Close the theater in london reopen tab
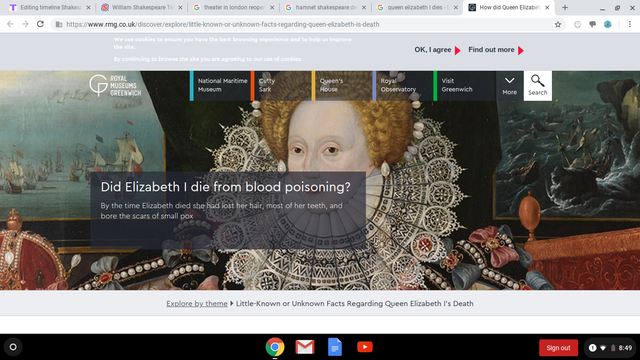 click(x=272, y=7)
